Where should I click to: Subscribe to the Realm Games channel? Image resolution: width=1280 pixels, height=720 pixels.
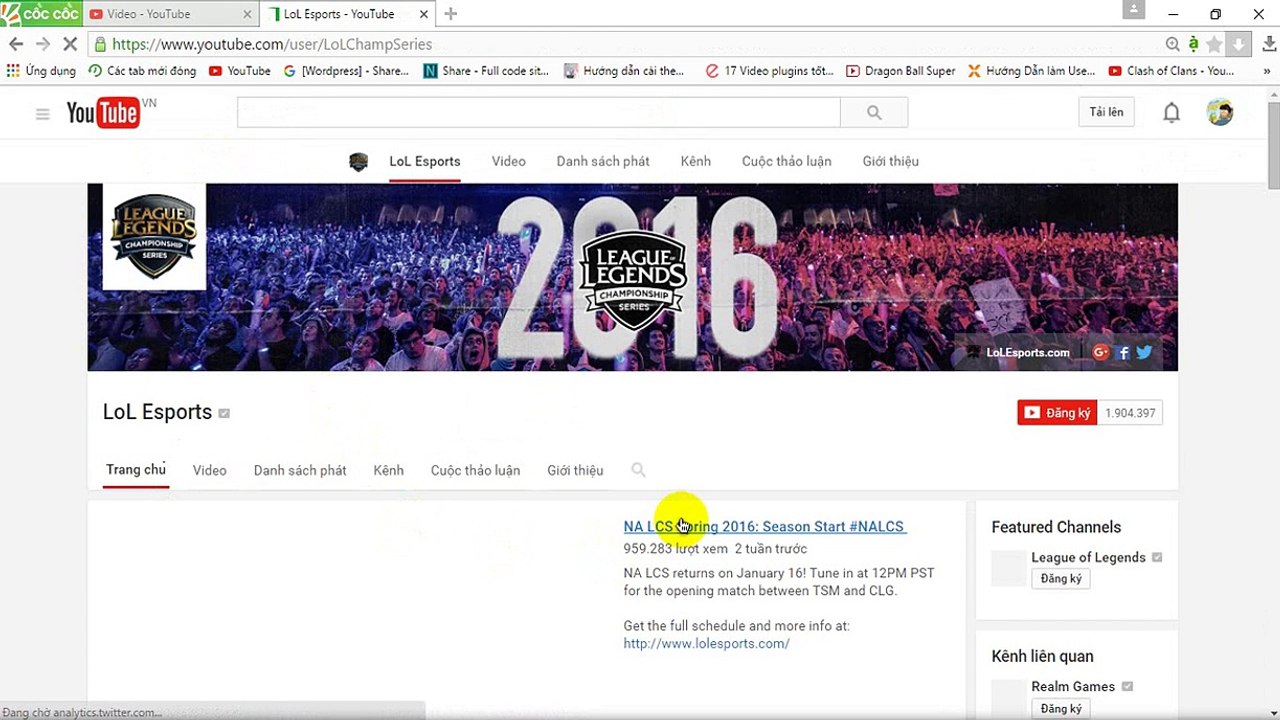1061,709
